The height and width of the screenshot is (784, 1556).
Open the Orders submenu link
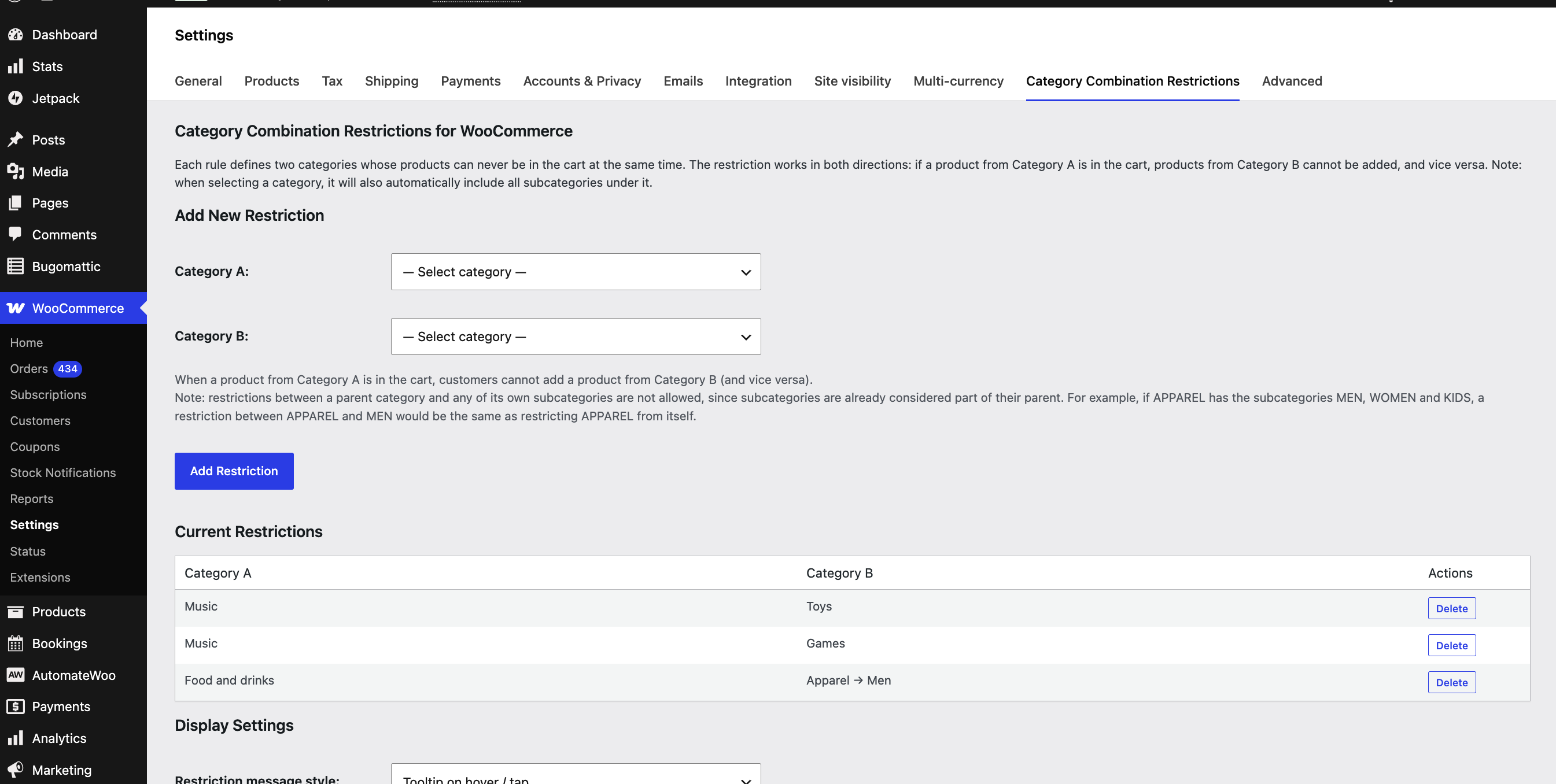(x=29, y=369)
